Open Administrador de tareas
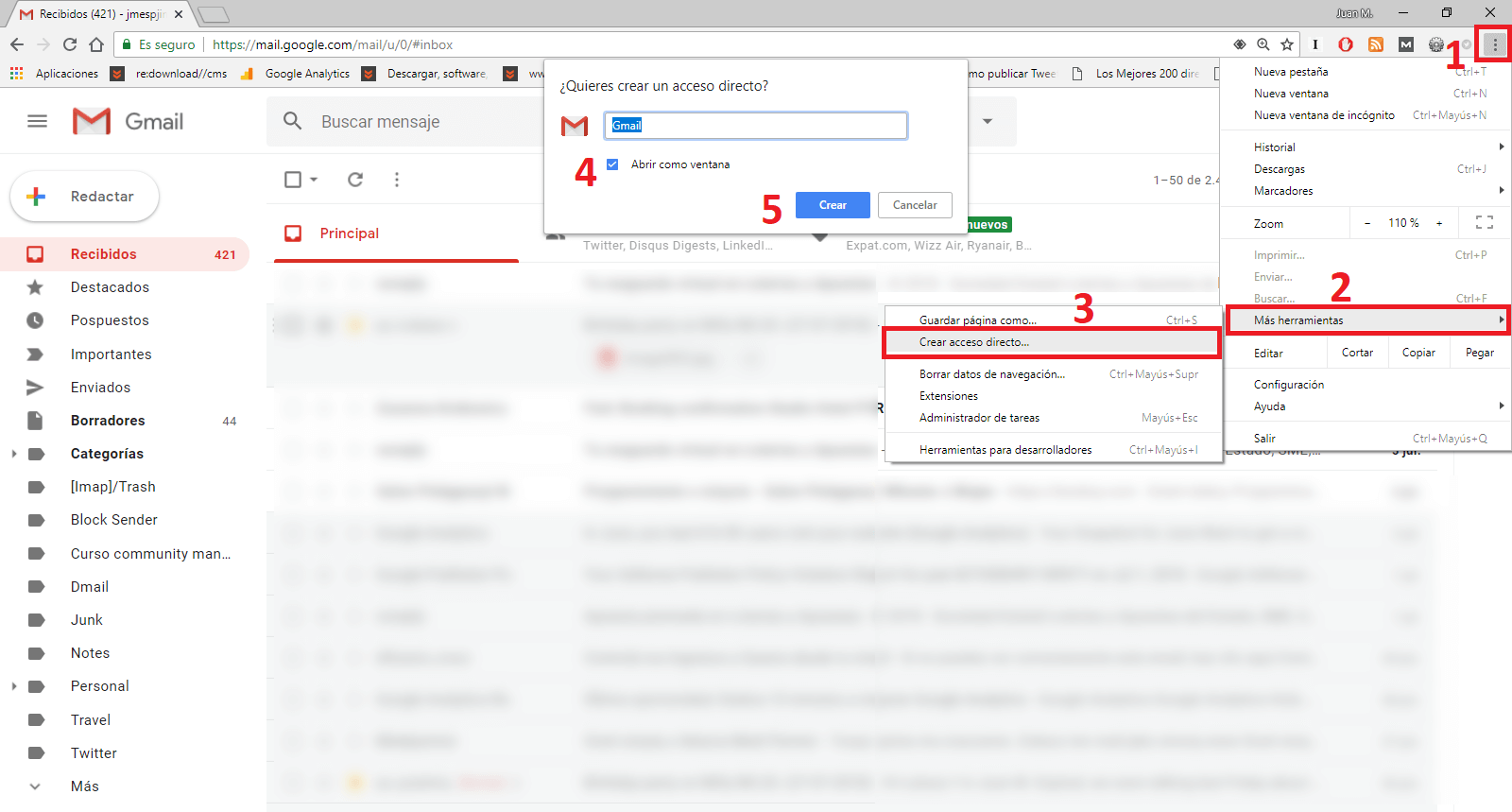1512x812 pixels. pos(1052,418)
